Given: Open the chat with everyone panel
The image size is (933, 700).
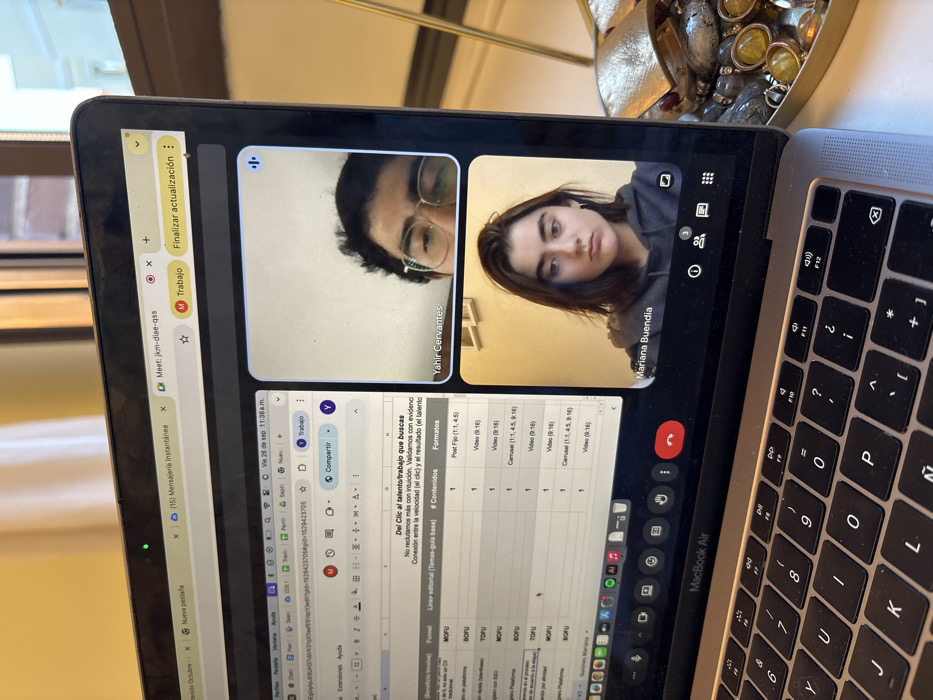Looking at the screenshot, I should 703,210.
